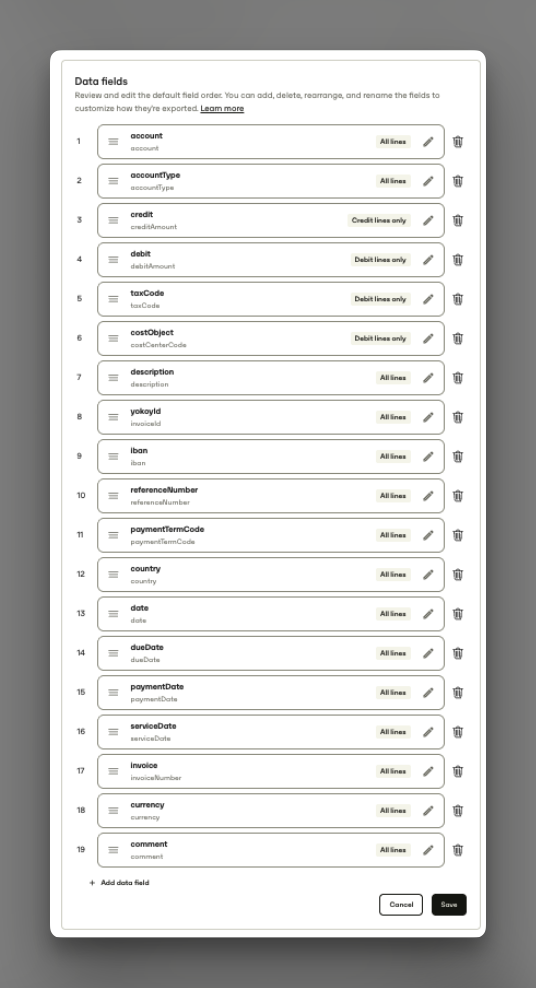Grab the drag handle of the debit row
536x988 pixels.
113,260
